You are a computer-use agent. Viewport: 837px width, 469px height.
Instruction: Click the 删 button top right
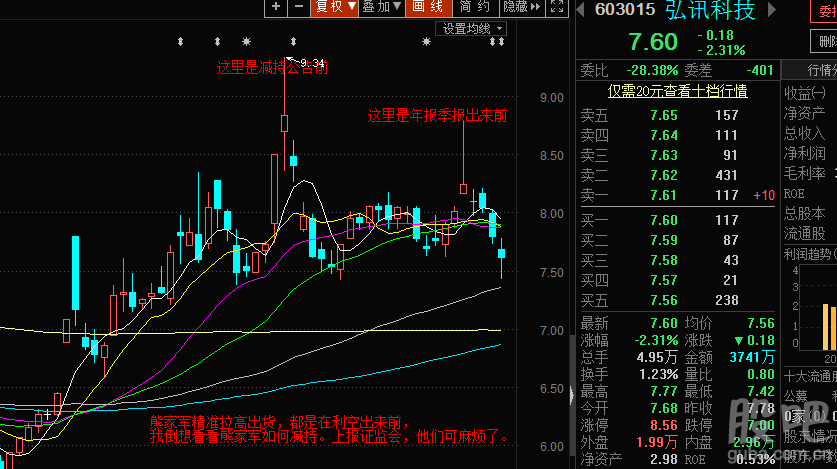pyautogui.click(x=825, y=42)
